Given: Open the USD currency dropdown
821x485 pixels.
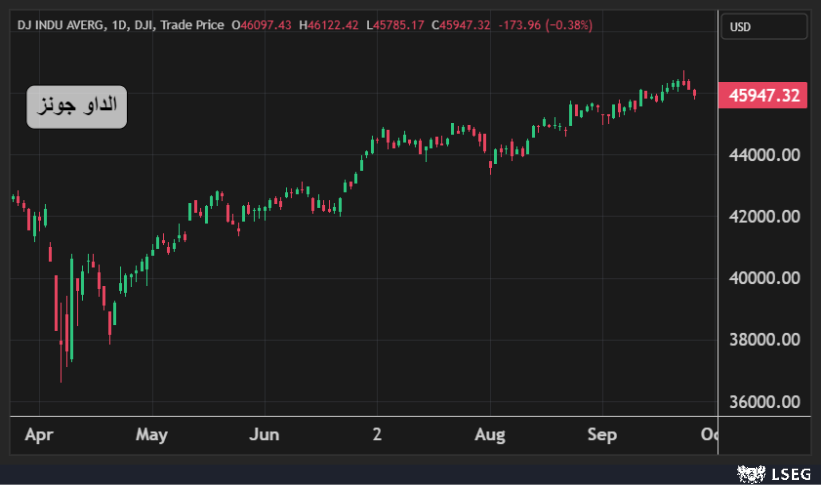Looking at the screenshot, I should [x=763, y=27].
